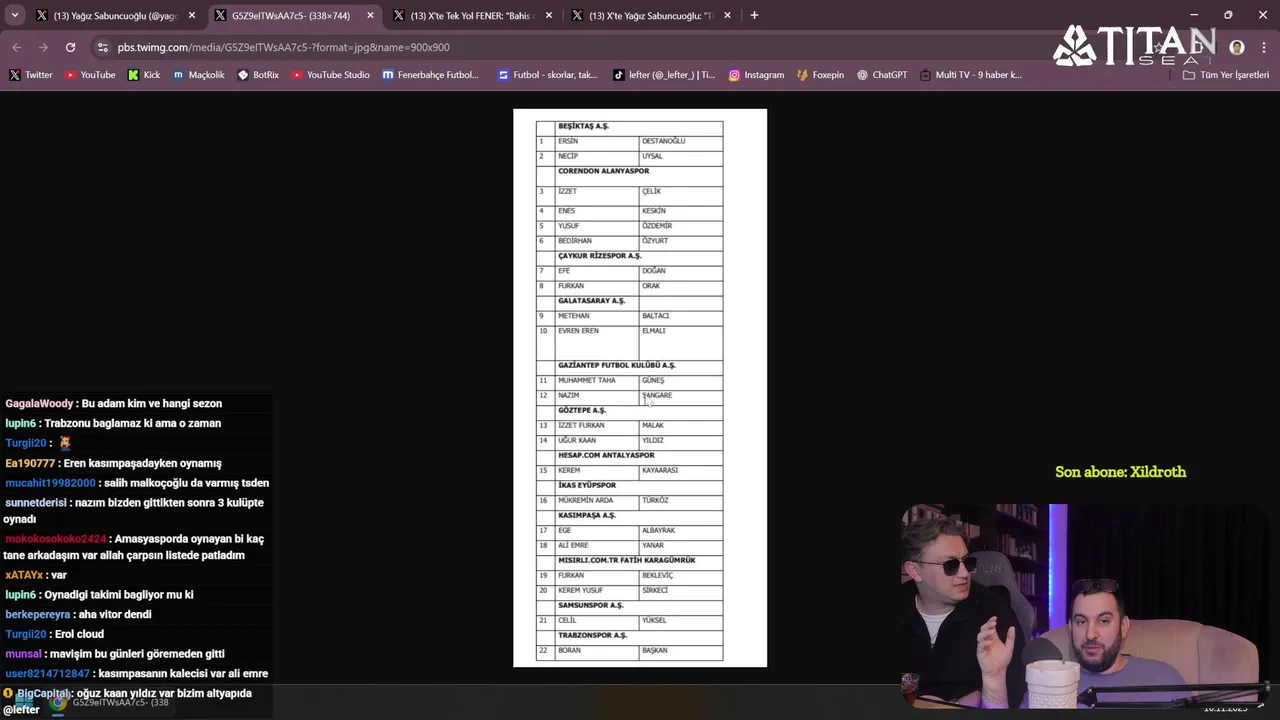
Task: Open the YouTube Studio bookmark
Action: (331, 75)
